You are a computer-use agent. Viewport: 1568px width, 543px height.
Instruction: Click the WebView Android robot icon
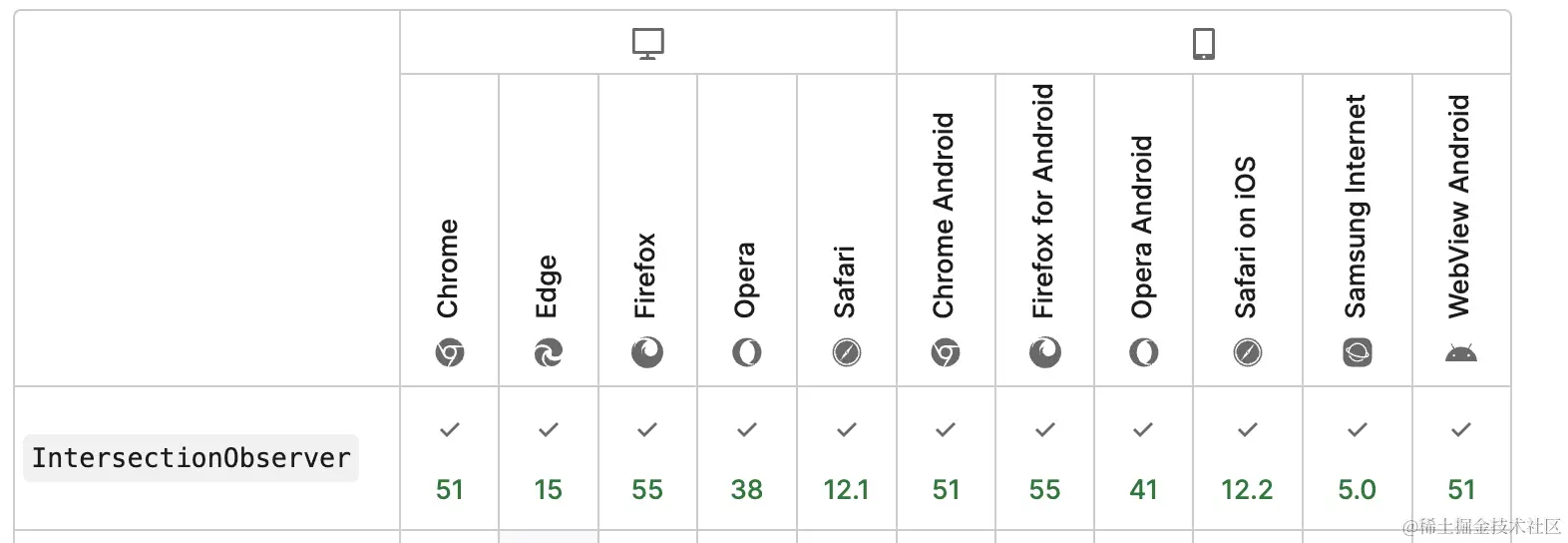(1460, 352)
